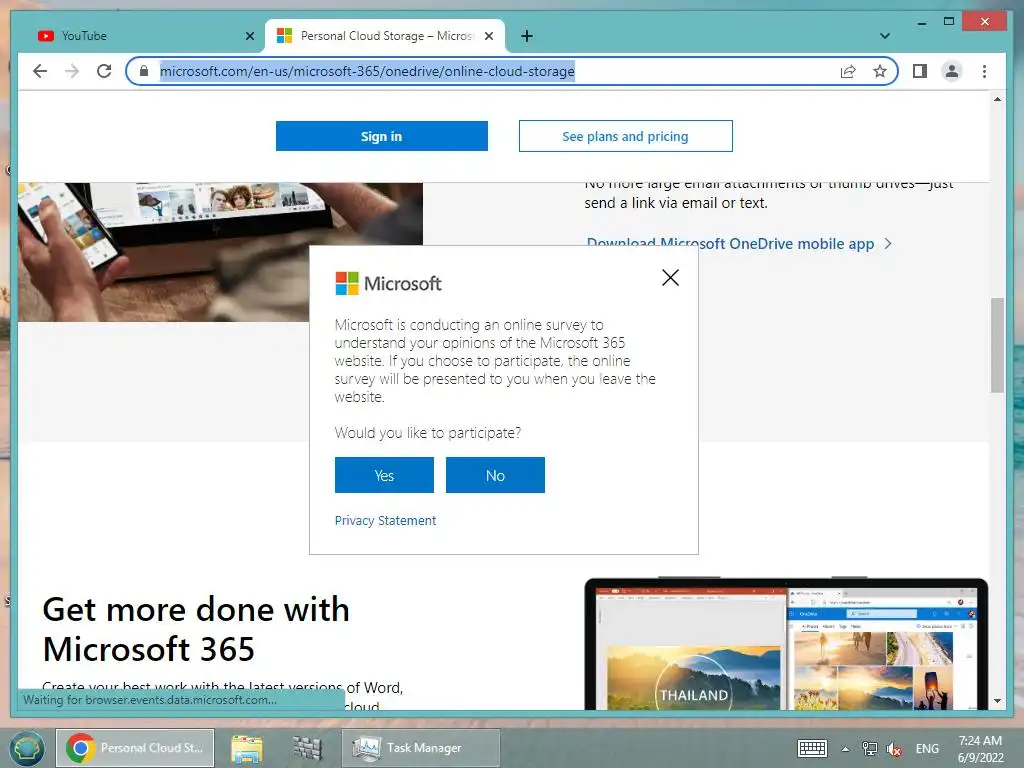The image size is (1024, 768).
Task: Click the page scroll up arrow
Action: [x=997, y=99]
